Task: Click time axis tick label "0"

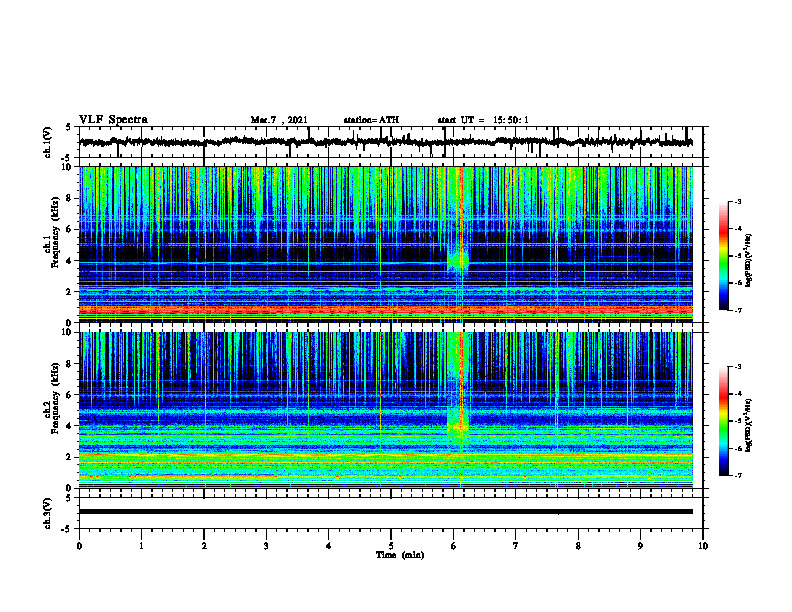Action: pos(79,546)
